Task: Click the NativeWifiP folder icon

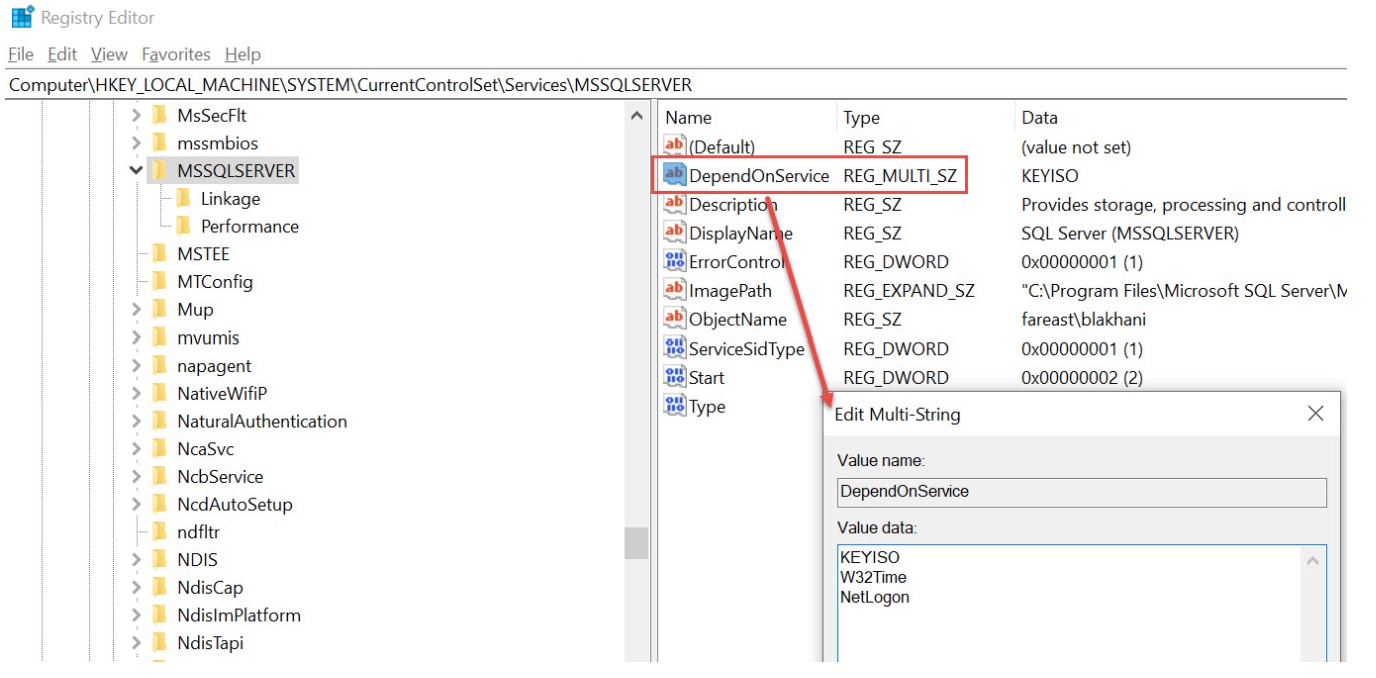Action: tap(158, 393)
